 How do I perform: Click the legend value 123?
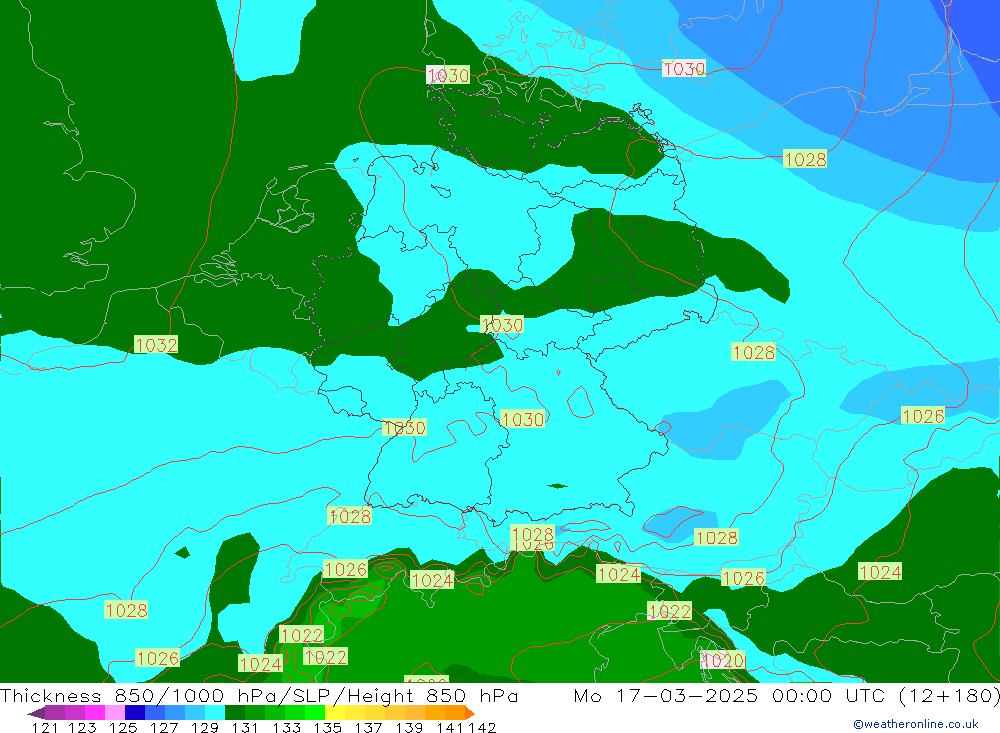pyautogui.click(x=82, y=727)
